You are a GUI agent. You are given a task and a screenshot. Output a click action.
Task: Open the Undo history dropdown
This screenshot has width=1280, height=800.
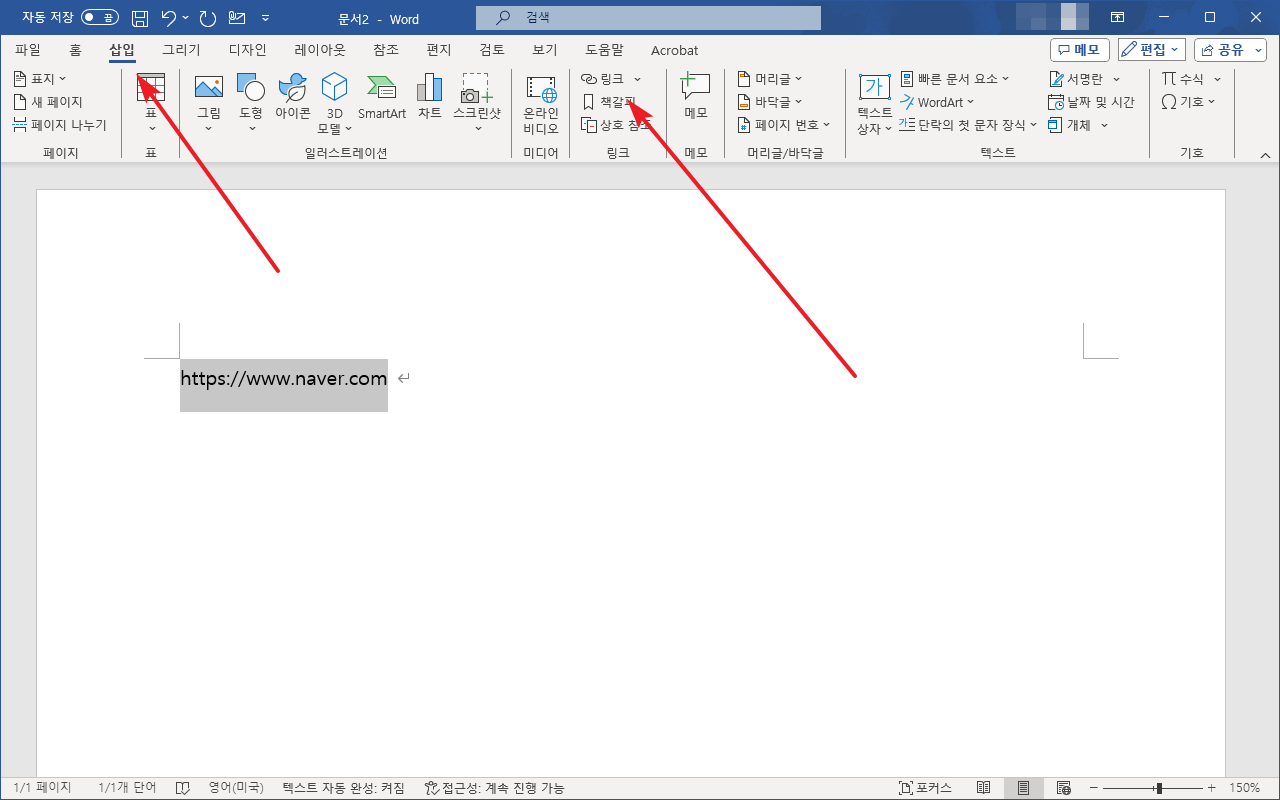pyautogui.click(x=186, y=19)
